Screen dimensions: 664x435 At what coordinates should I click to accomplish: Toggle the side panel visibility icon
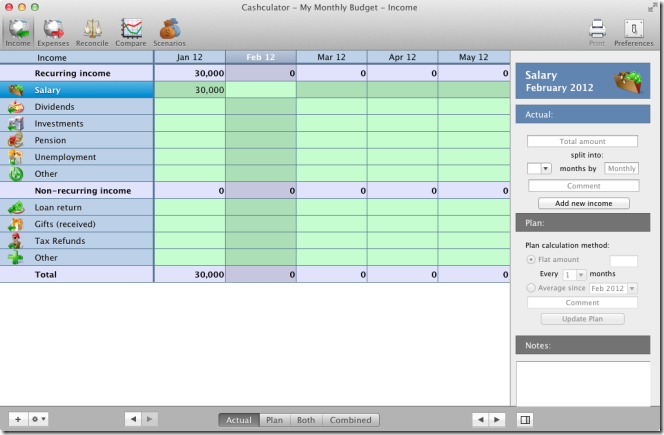(525, 420)
